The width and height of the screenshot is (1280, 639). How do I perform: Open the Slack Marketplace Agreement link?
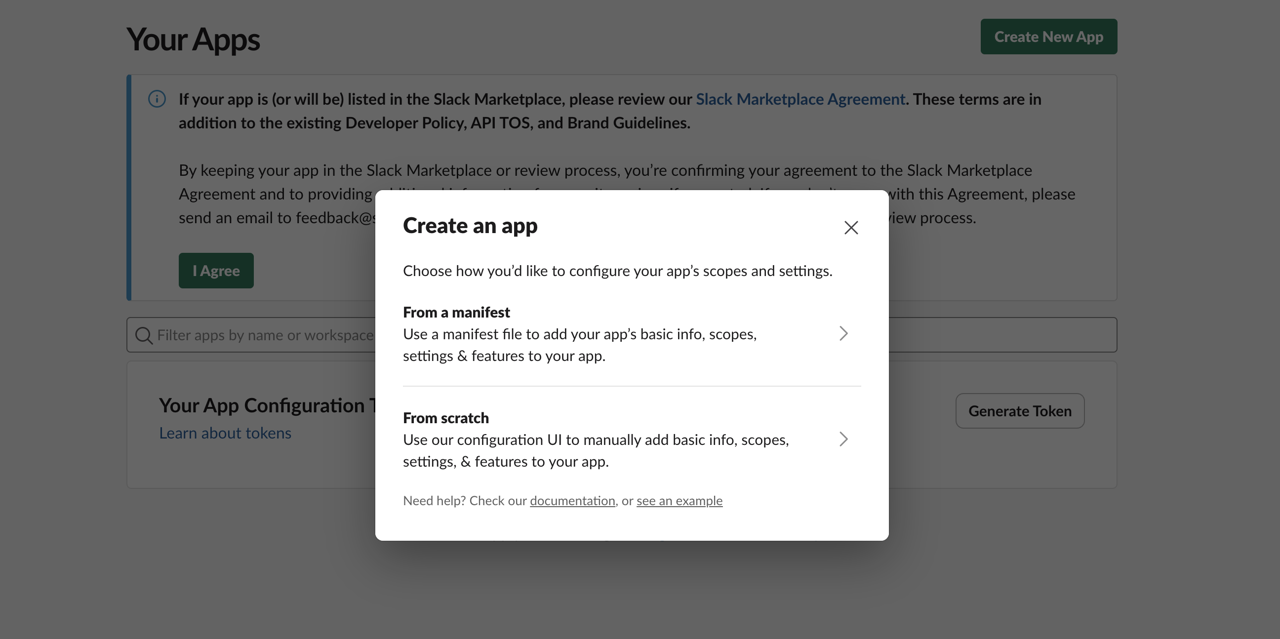(x=800, y=99)
